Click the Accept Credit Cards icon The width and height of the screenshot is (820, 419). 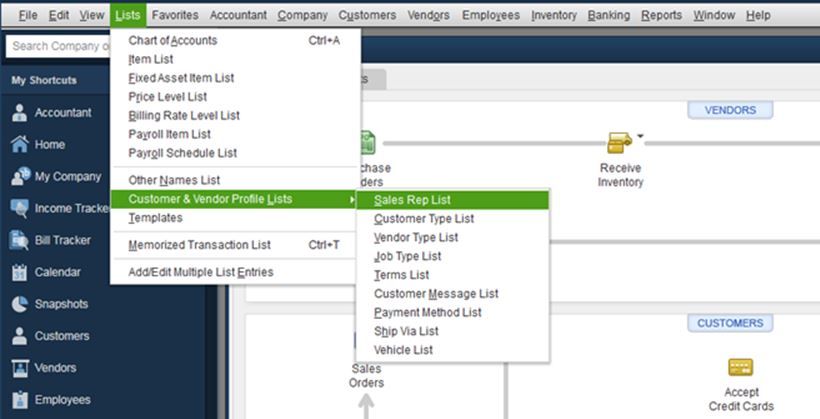tap(741, 367)
